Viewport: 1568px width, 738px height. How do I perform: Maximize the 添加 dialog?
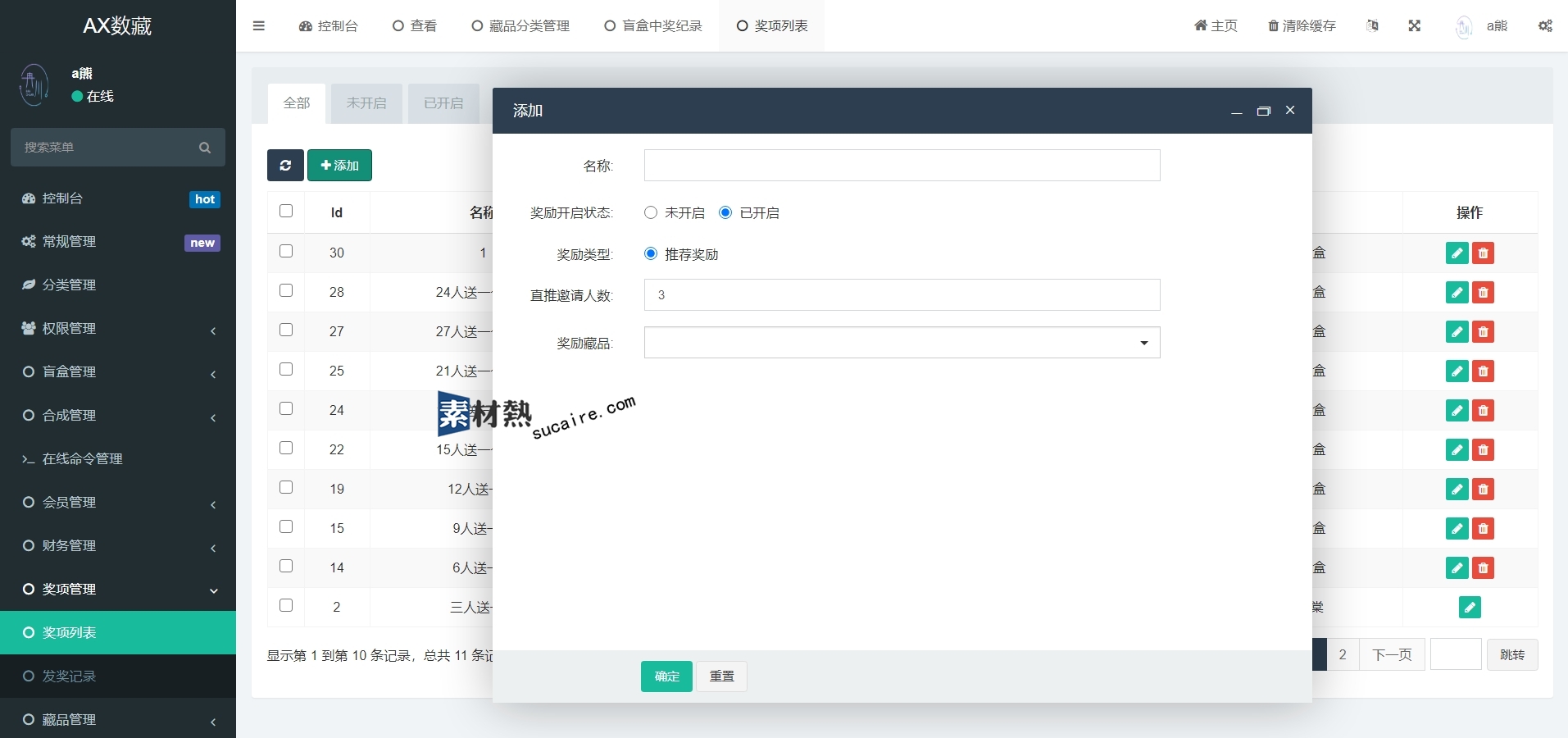[1264, 111]
